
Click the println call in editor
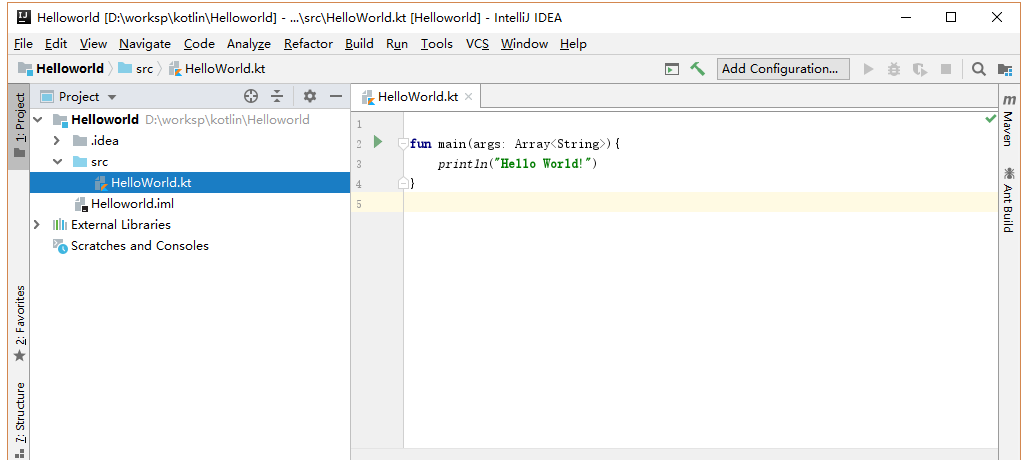pos(465,164)
